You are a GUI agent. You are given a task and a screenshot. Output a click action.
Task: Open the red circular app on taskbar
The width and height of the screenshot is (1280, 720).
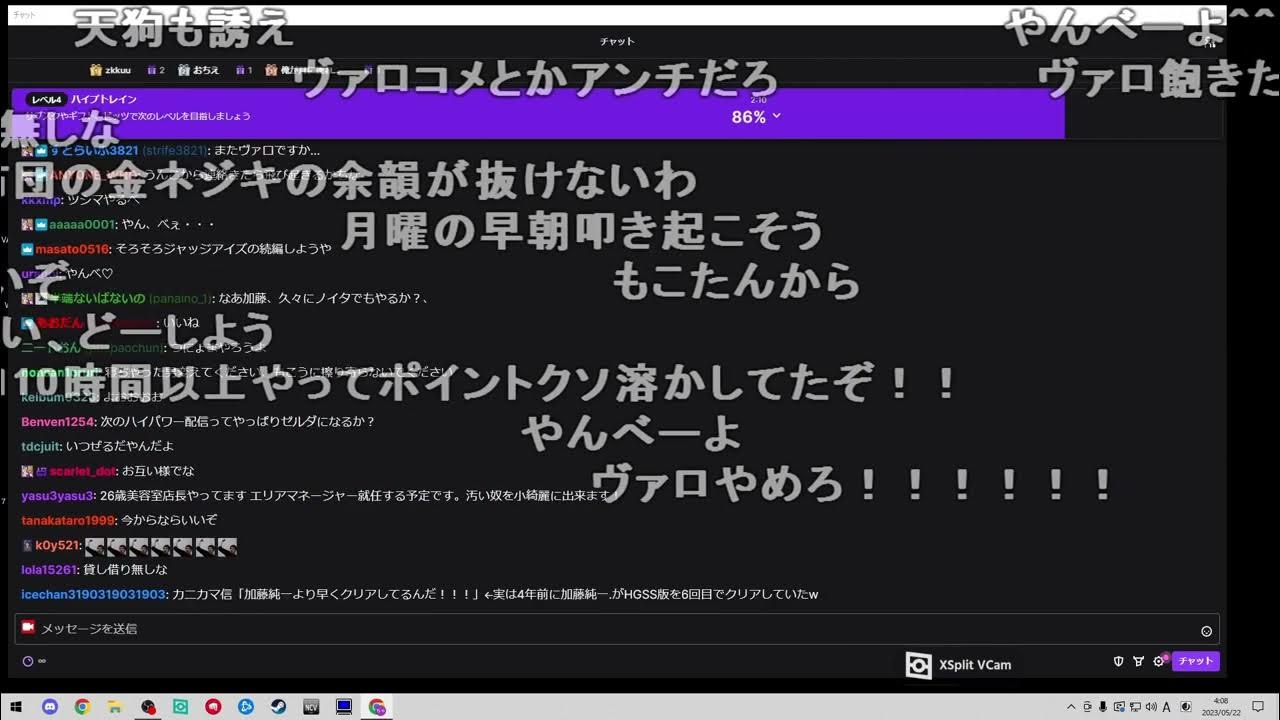[x=213, y=707]
